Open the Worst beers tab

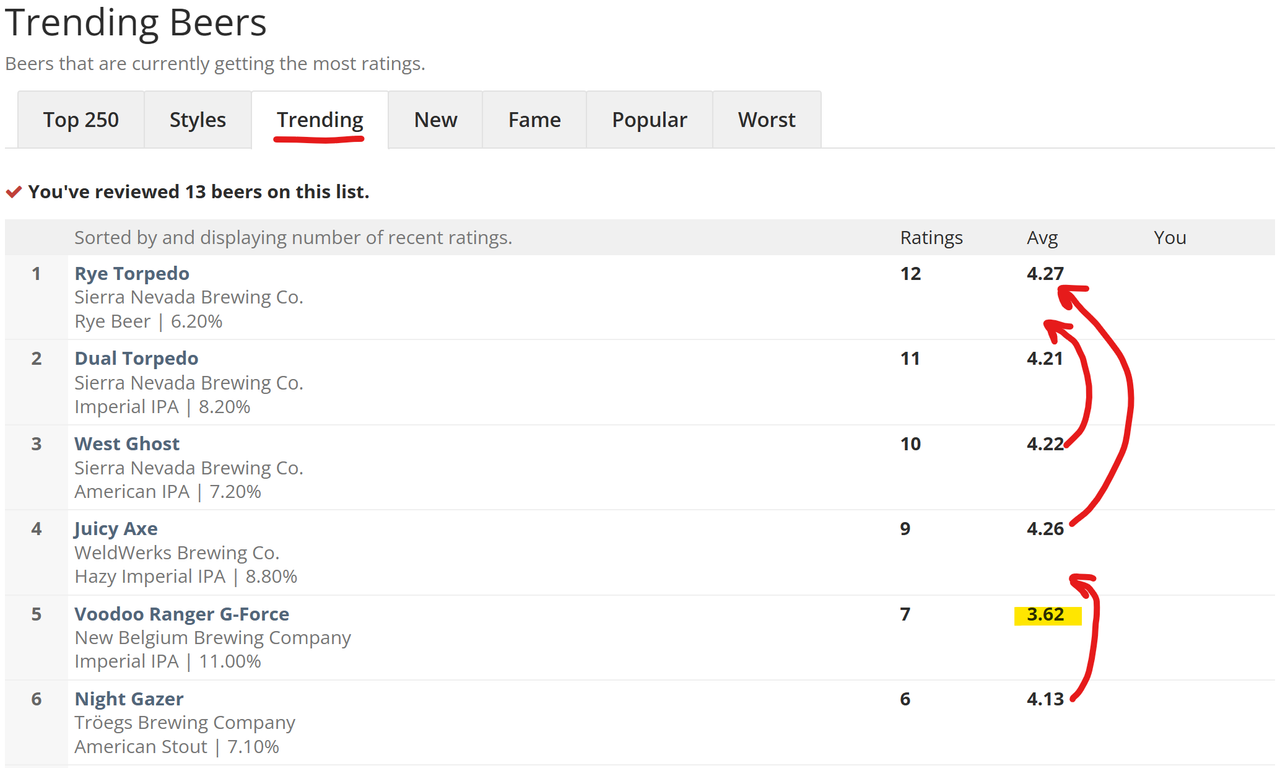767,120
